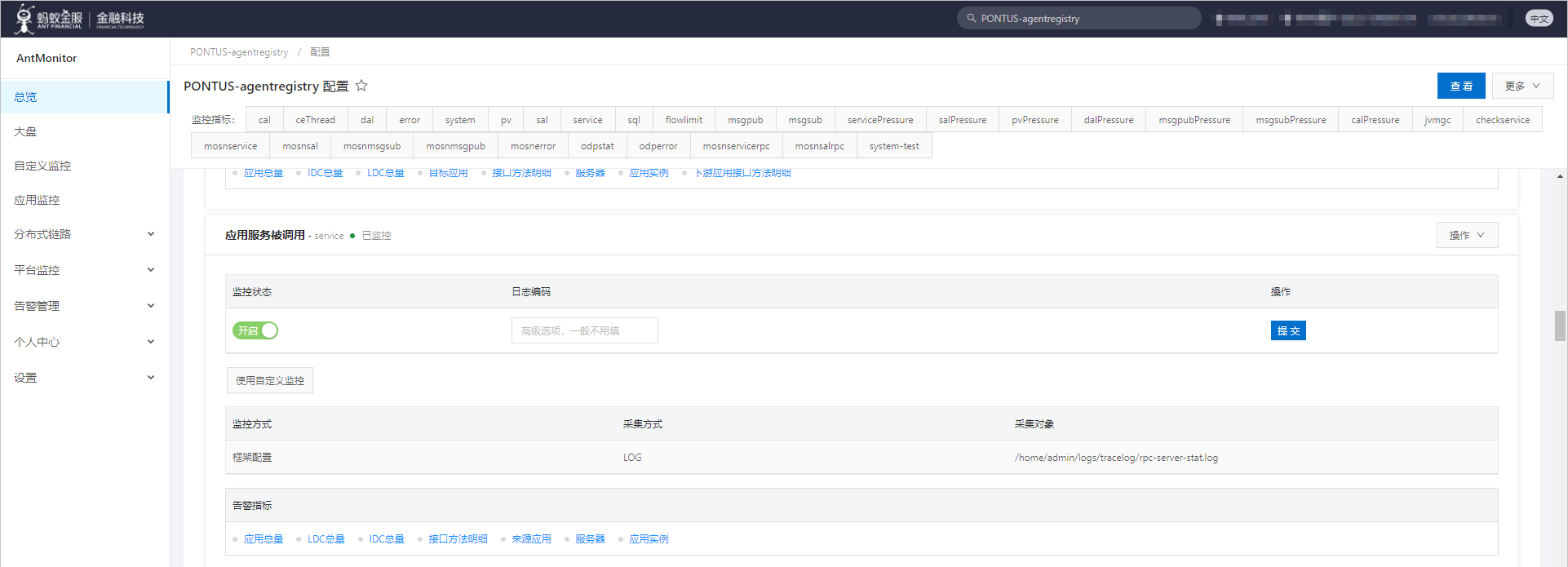Screen dimensions: 1568x567
Task: Click the PONTUS-agentregistry breadcrumb link
Action: (239, 51)
